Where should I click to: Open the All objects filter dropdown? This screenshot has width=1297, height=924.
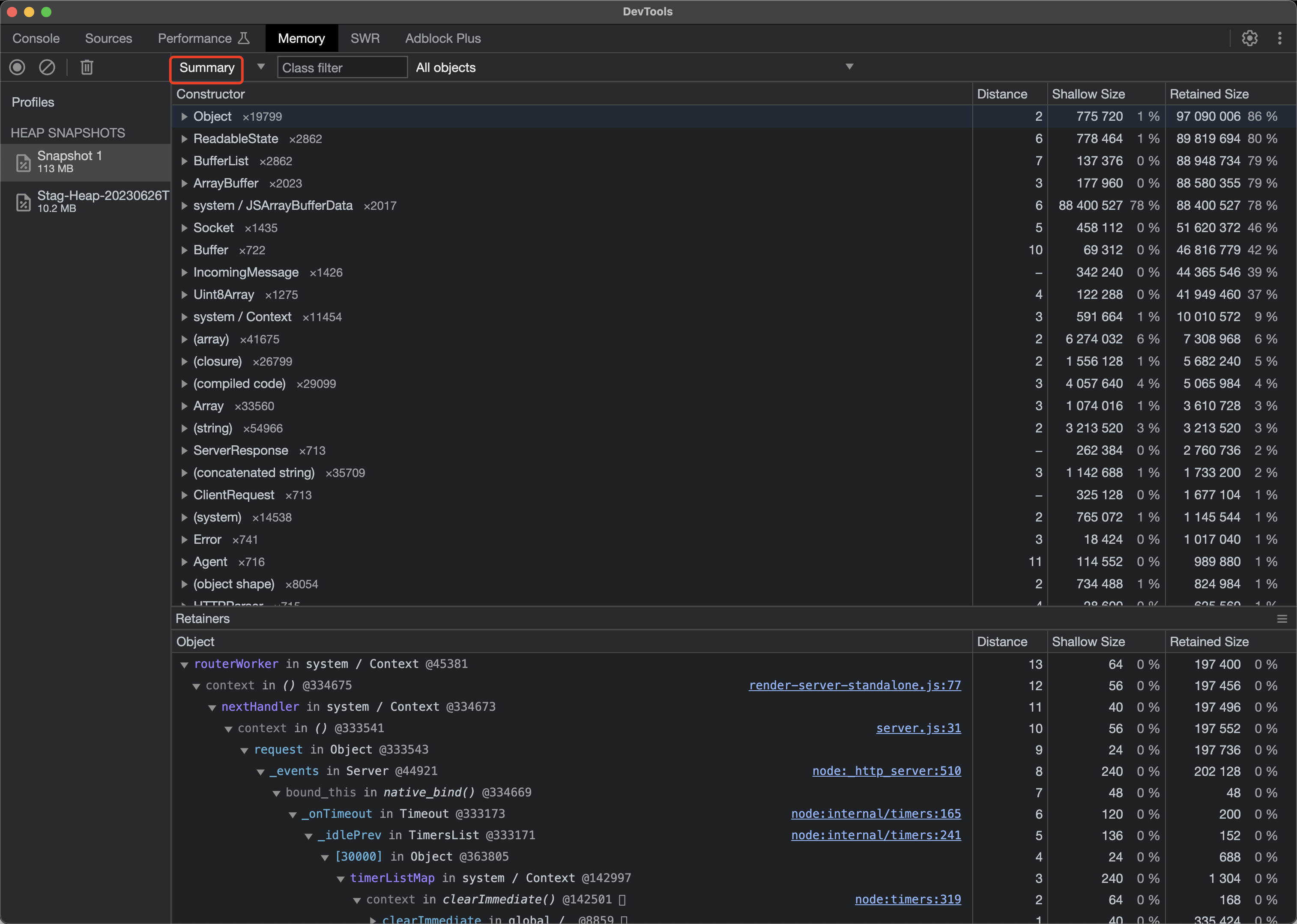coord(849,66)
